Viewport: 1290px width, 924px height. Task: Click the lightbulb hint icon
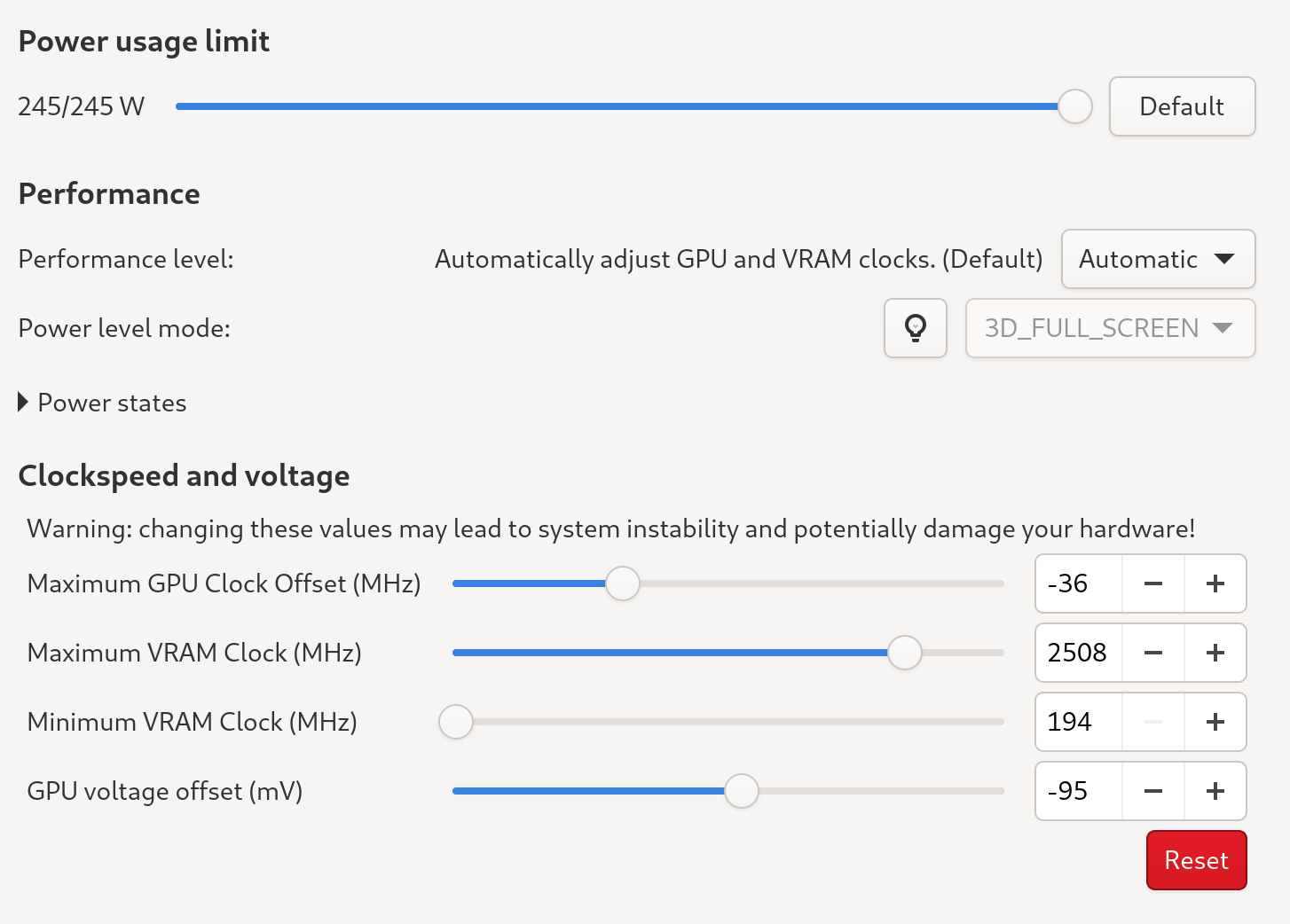tap(916, 328)
